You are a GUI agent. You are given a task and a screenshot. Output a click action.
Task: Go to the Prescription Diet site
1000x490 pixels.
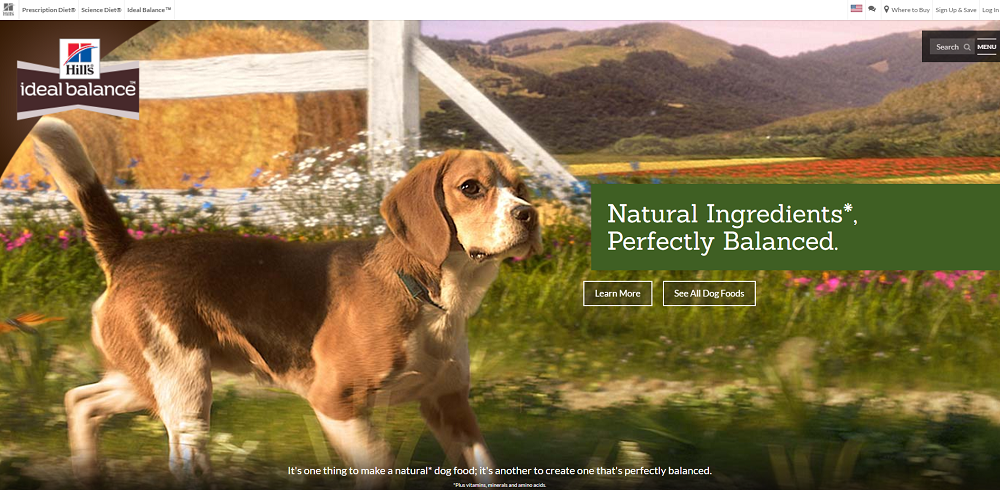pyautogui.click(x=48, y=10)
